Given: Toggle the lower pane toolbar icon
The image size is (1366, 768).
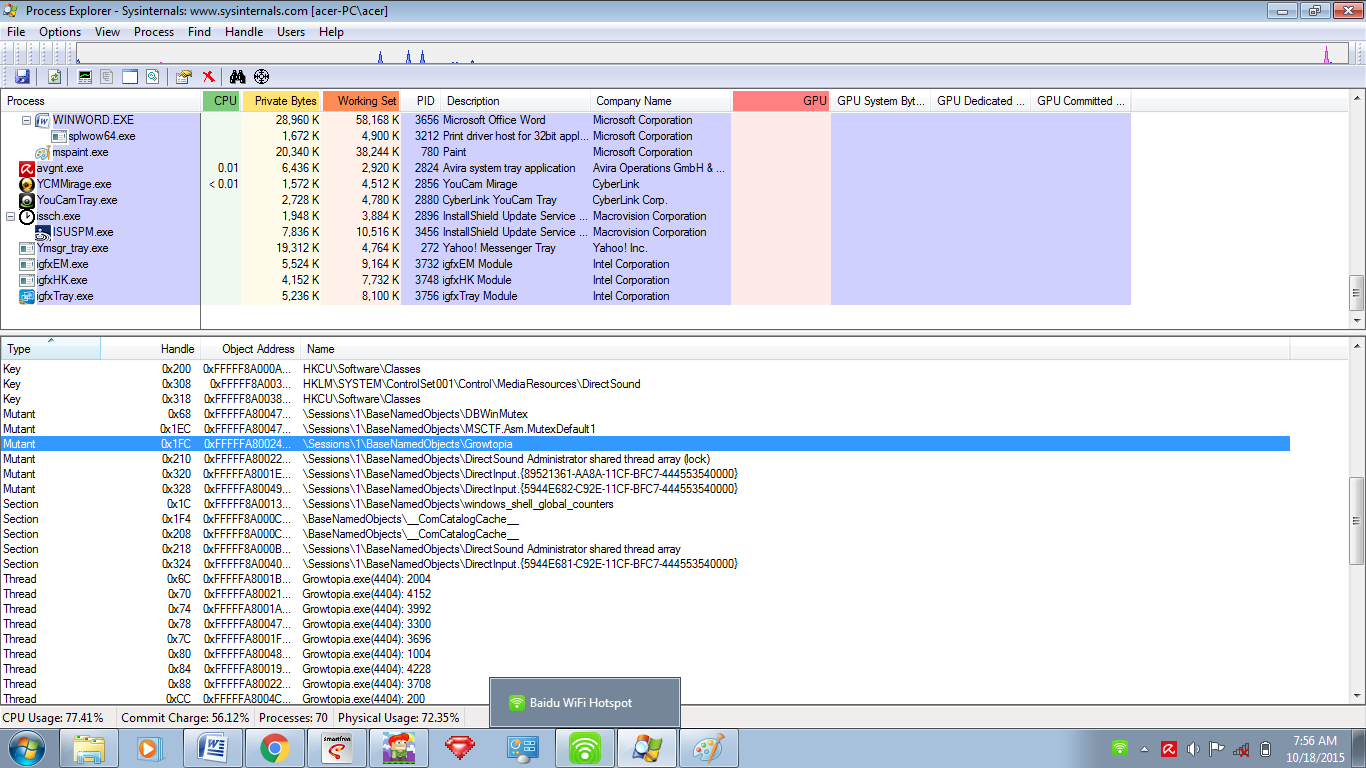Looking at the screenshot, I should pos(130,76).
